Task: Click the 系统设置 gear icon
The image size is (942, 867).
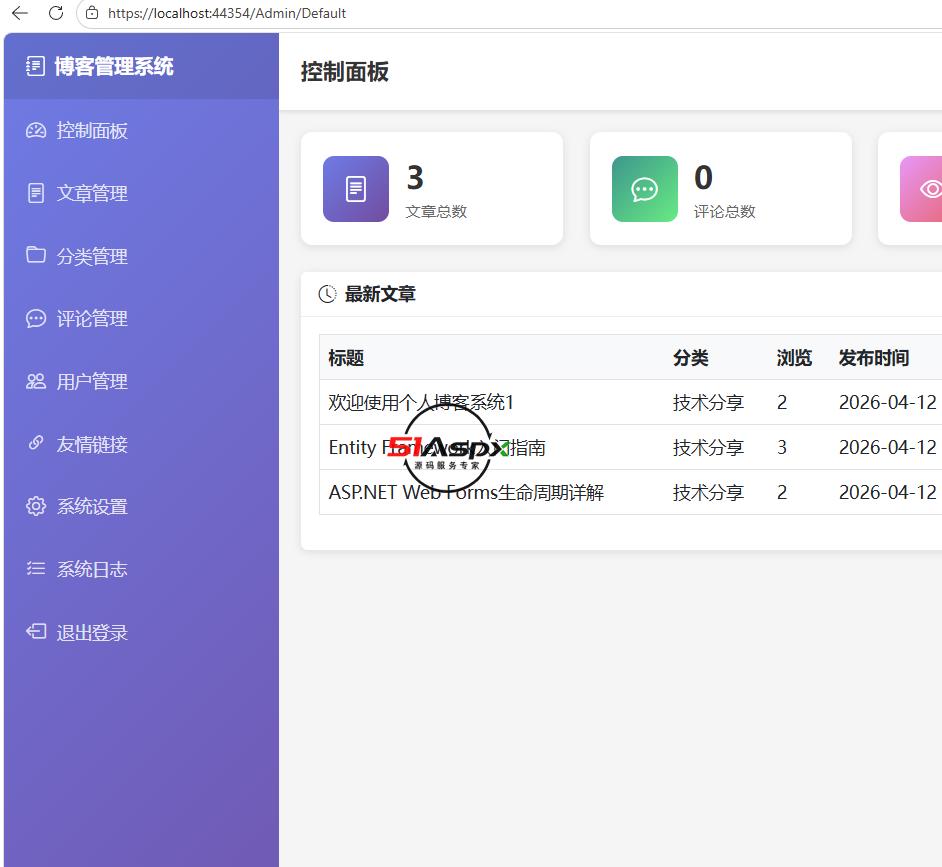Action: 36,506
